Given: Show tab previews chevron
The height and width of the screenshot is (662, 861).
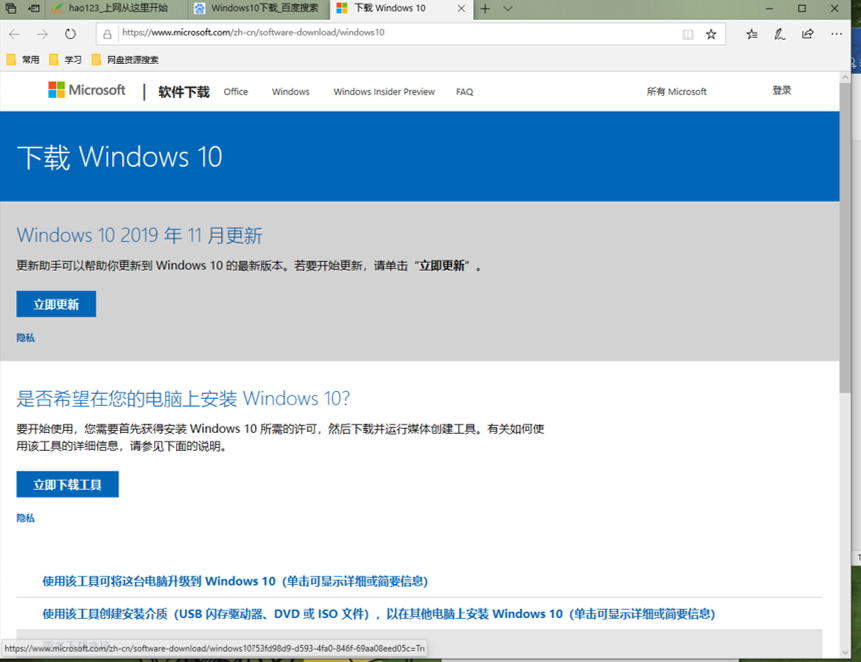Looking at the screenshot, I should click(x=508, y=9).
